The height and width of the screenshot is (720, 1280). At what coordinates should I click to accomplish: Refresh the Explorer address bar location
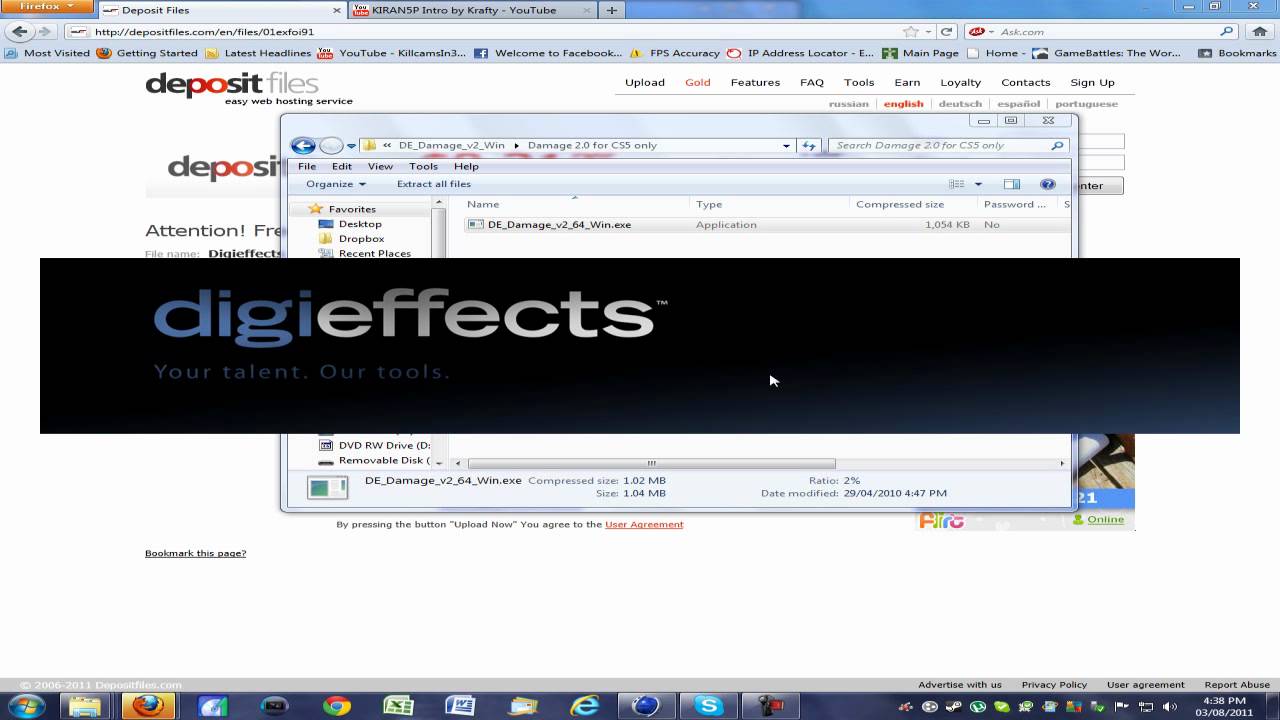[x=809, y=145]
